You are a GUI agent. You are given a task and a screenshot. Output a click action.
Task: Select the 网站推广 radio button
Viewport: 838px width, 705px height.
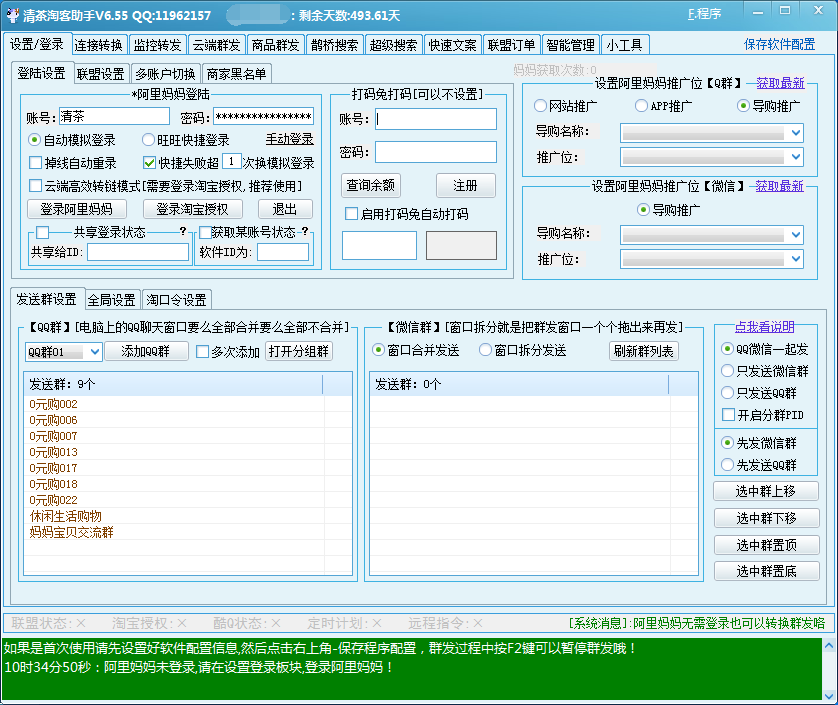(540, 106)
